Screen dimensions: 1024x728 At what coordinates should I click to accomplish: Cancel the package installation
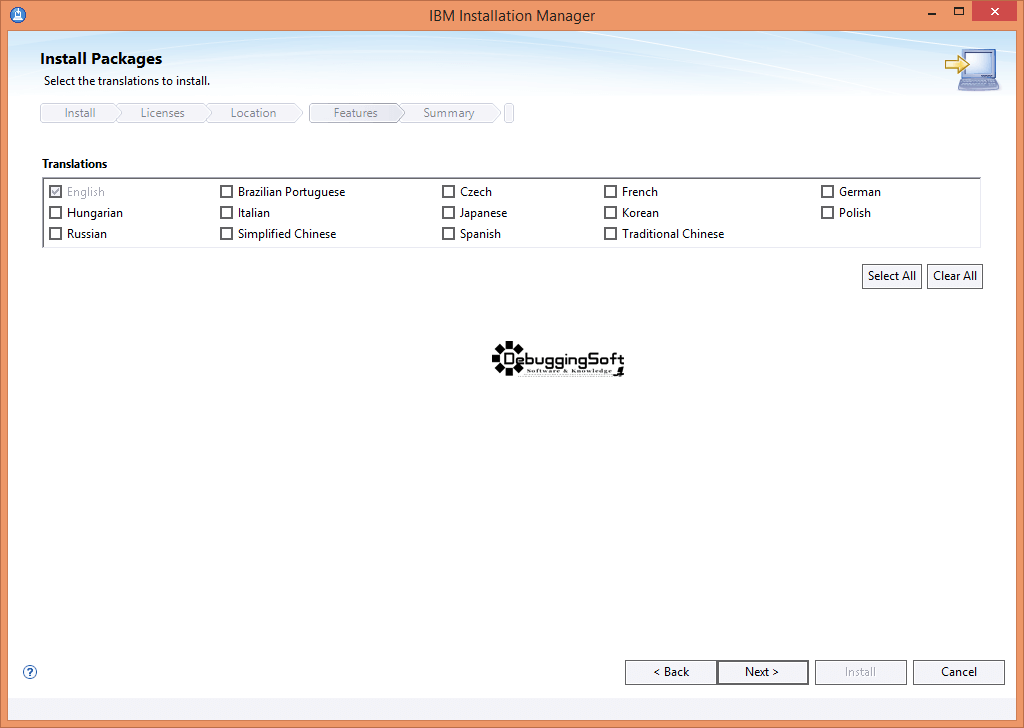958,672
